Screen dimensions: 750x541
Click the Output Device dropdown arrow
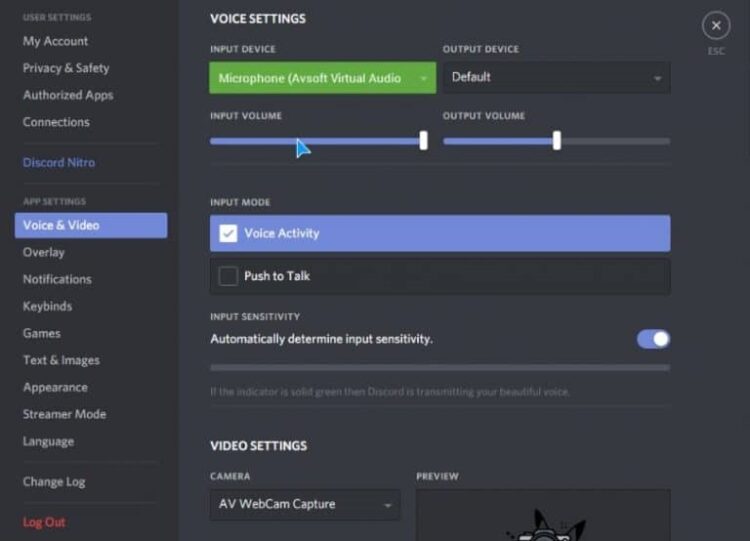point(658,78)
